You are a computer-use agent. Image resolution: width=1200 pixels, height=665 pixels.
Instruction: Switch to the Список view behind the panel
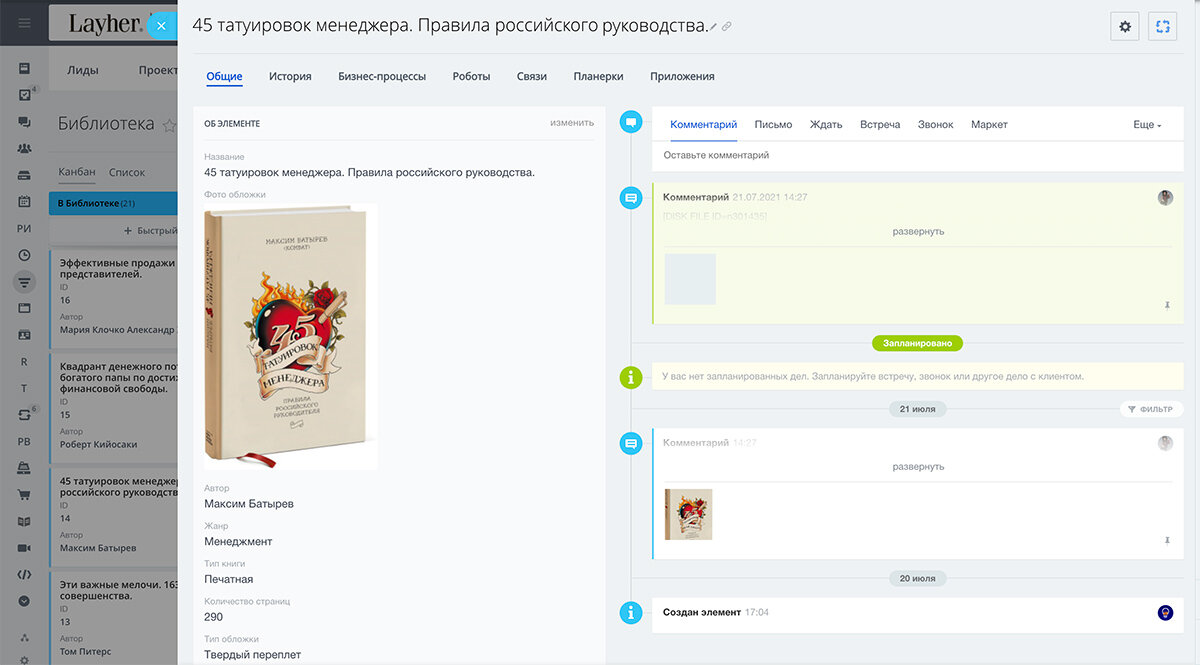pyautogui.click(x=127, y=172)
